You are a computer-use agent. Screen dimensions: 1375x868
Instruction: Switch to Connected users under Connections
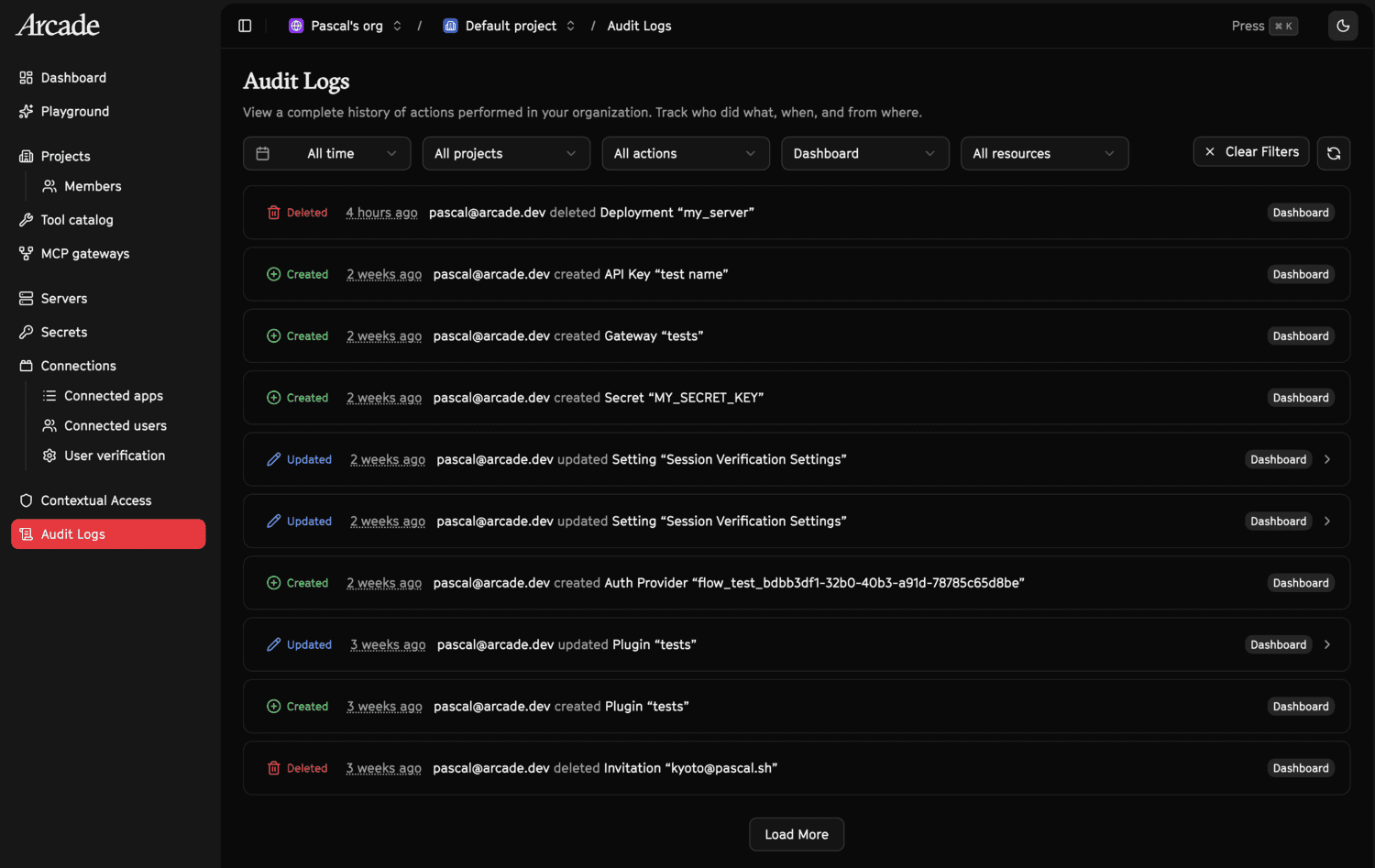(x=115, y=425)
